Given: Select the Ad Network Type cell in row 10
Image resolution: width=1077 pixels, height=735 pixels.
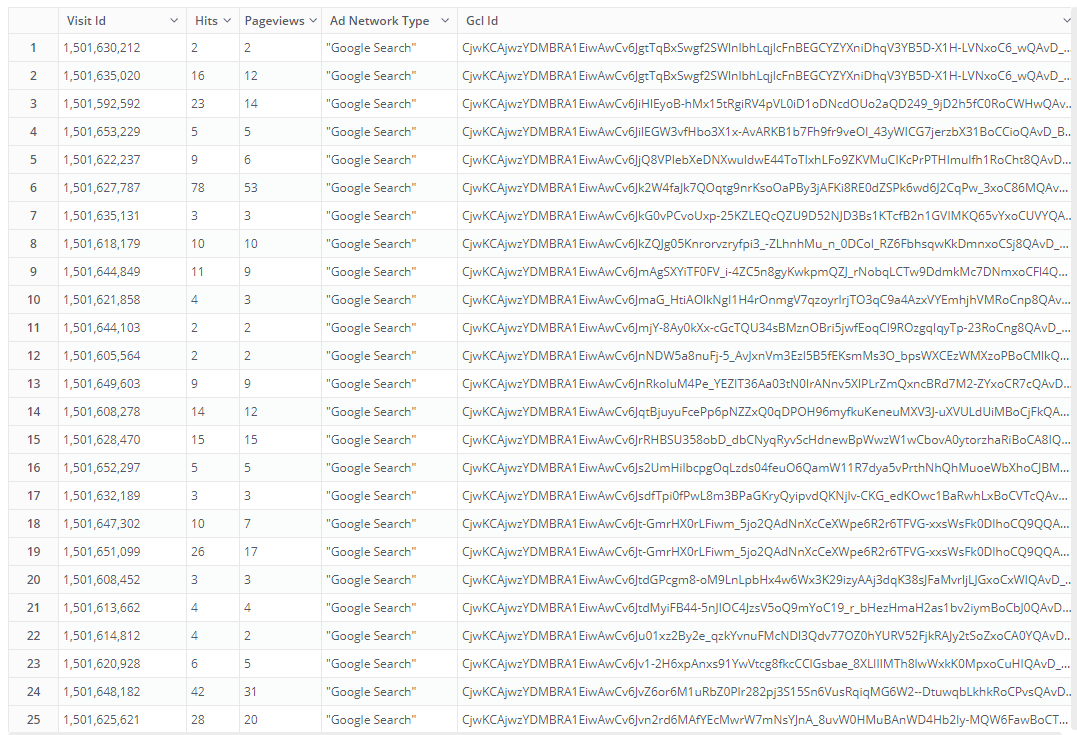Looking at the screenshot, I should pos(371,300).
